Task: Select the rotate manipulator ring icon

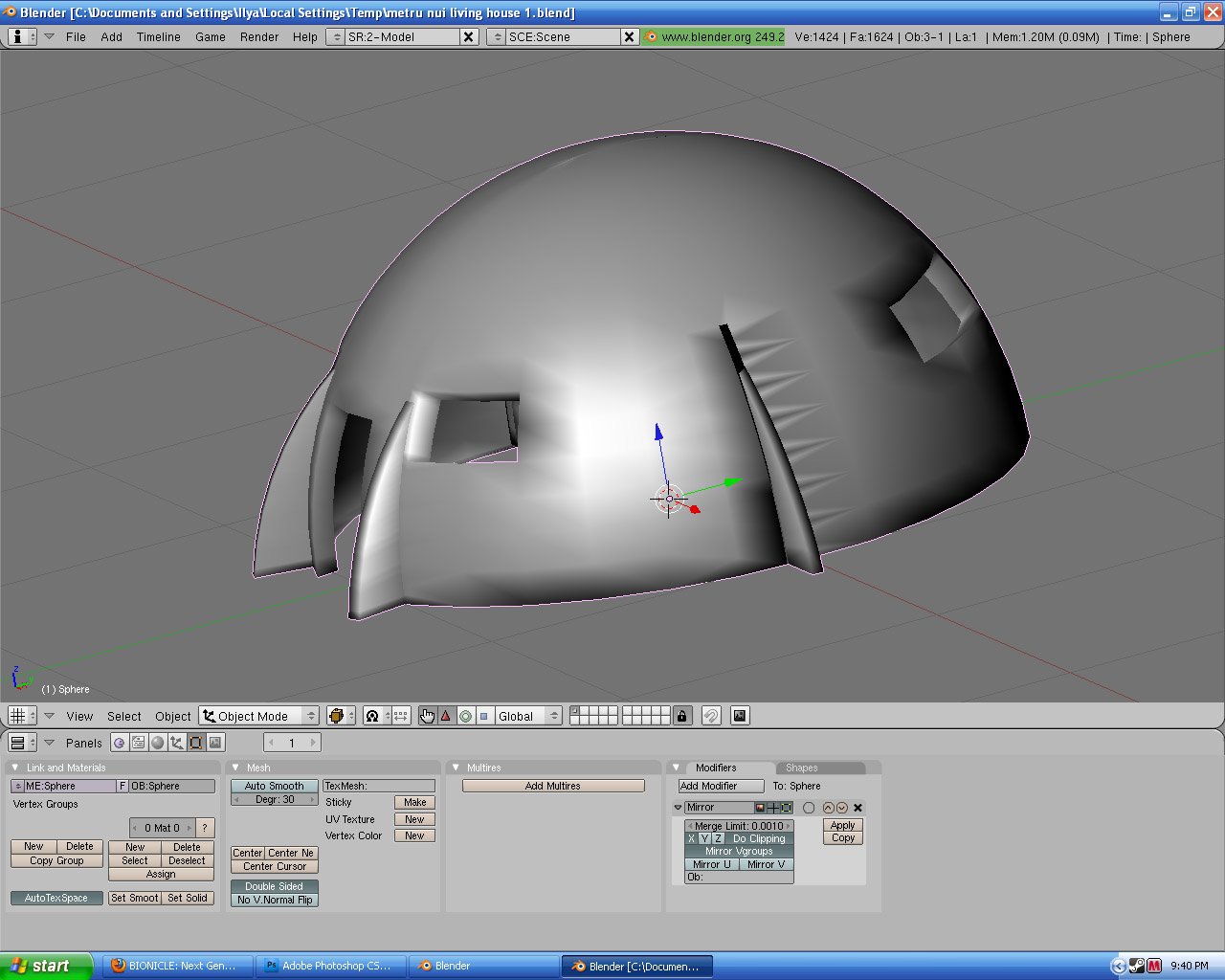Action: 465,716
